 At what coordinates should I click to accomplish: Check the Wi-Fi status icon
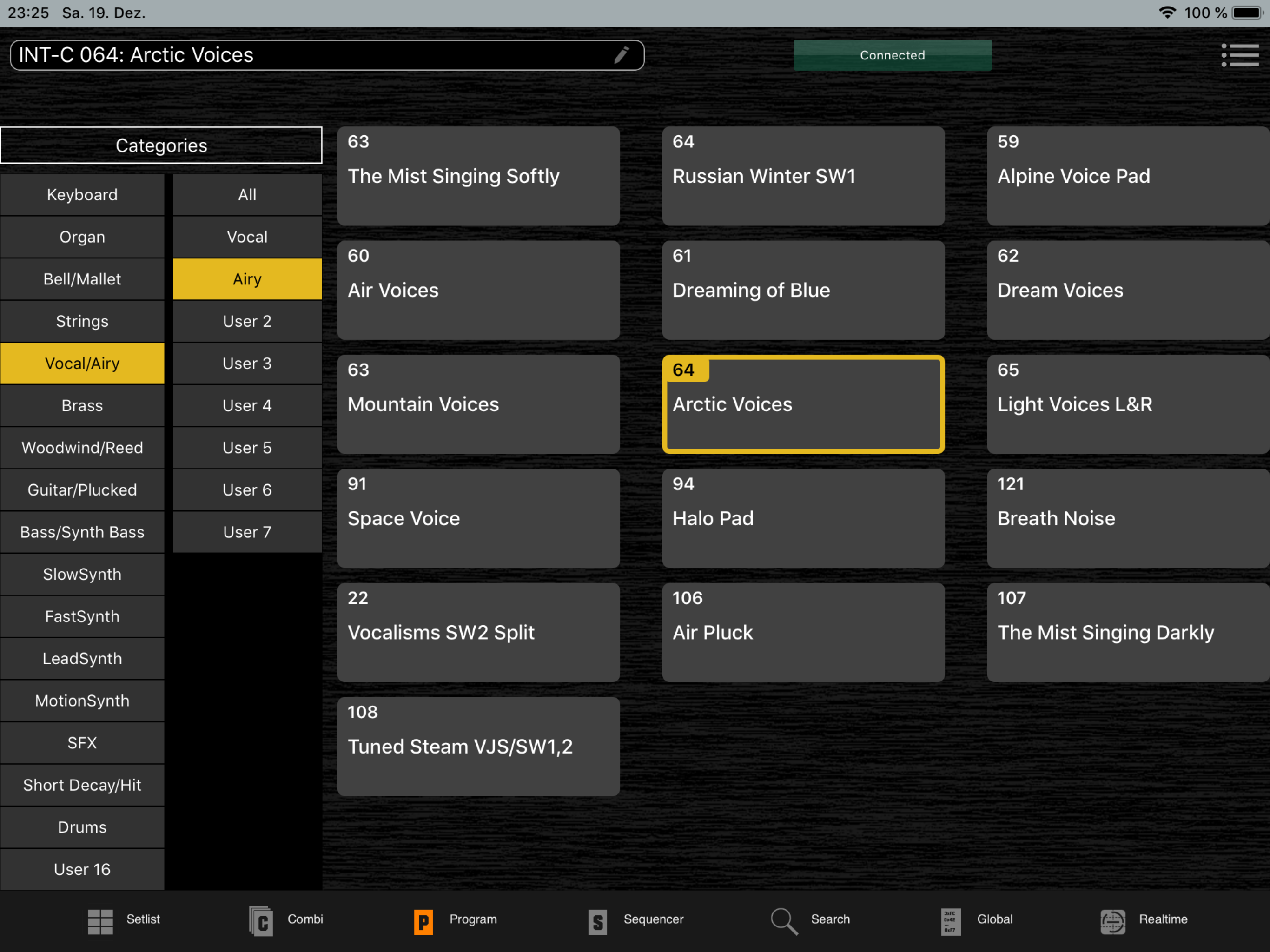1168,13
